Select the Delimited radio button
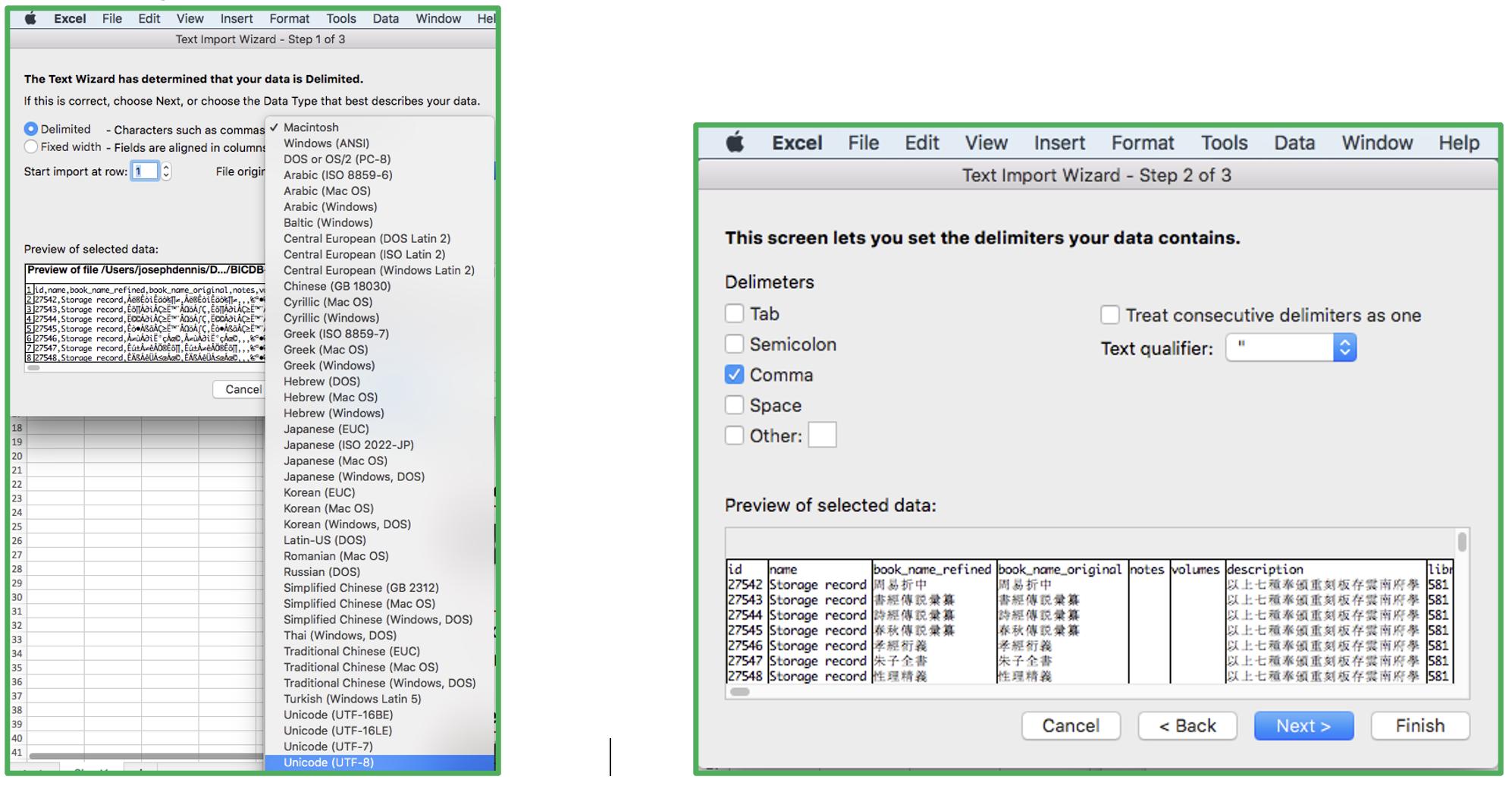1512x786 pixels. [31, 129]
